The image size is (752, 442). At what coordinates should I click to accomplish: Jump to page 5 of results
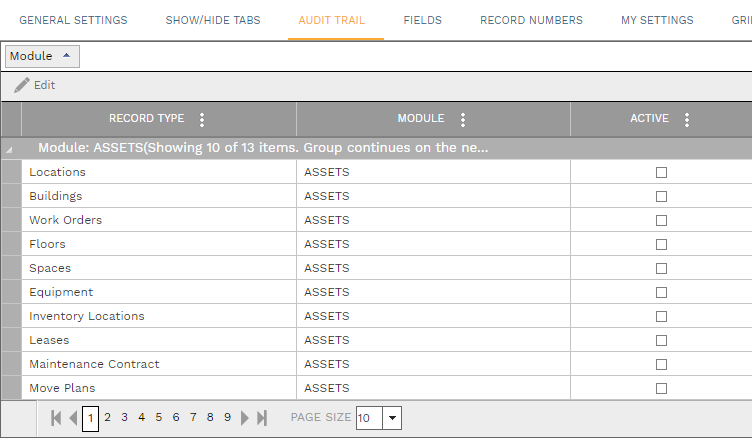click(x=159, y=418)
